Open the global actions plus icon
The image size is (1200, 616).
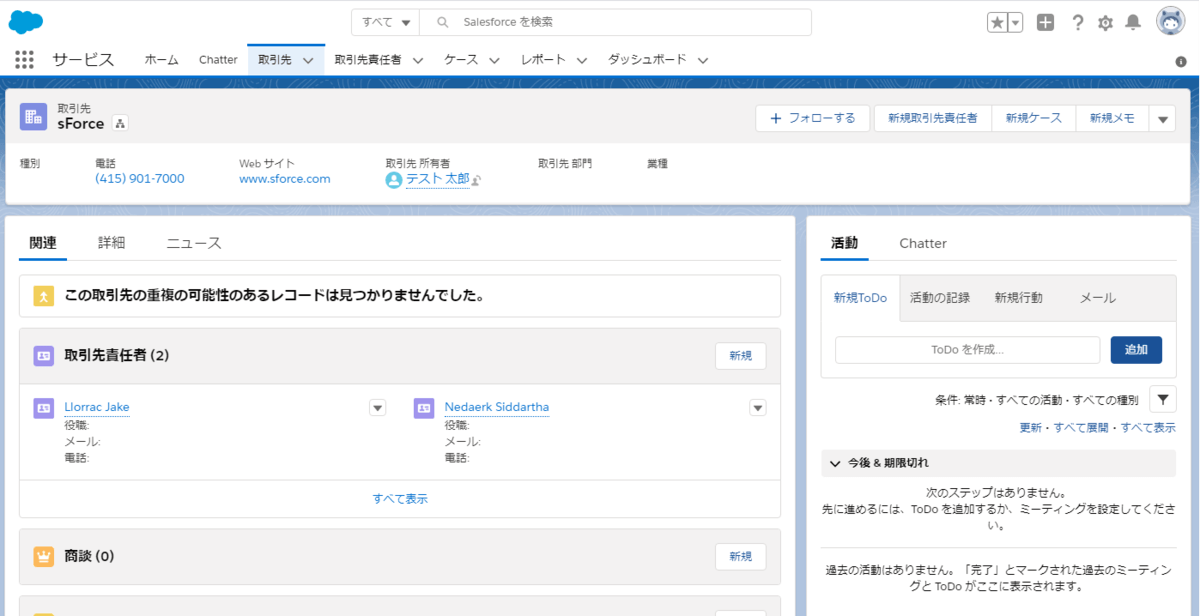(1045, 22)
